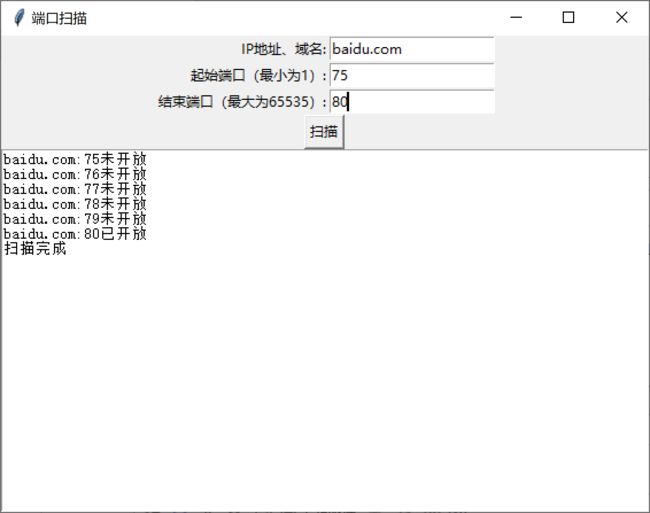Close the 端口扫描 window
The image size is (650, 513).
pos(621,17)
